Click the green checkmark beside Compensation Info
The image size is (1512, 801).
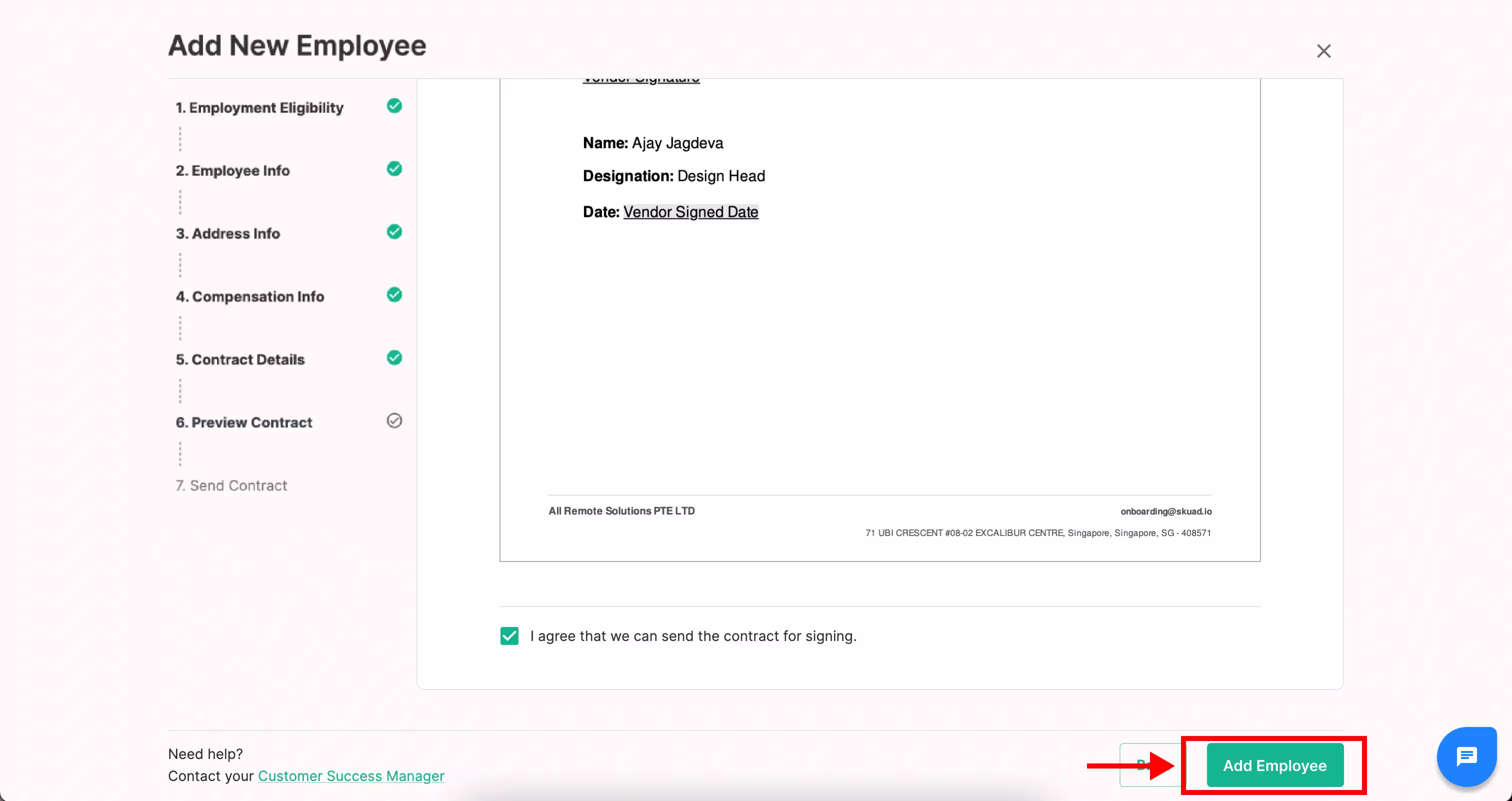pos(394,294)
